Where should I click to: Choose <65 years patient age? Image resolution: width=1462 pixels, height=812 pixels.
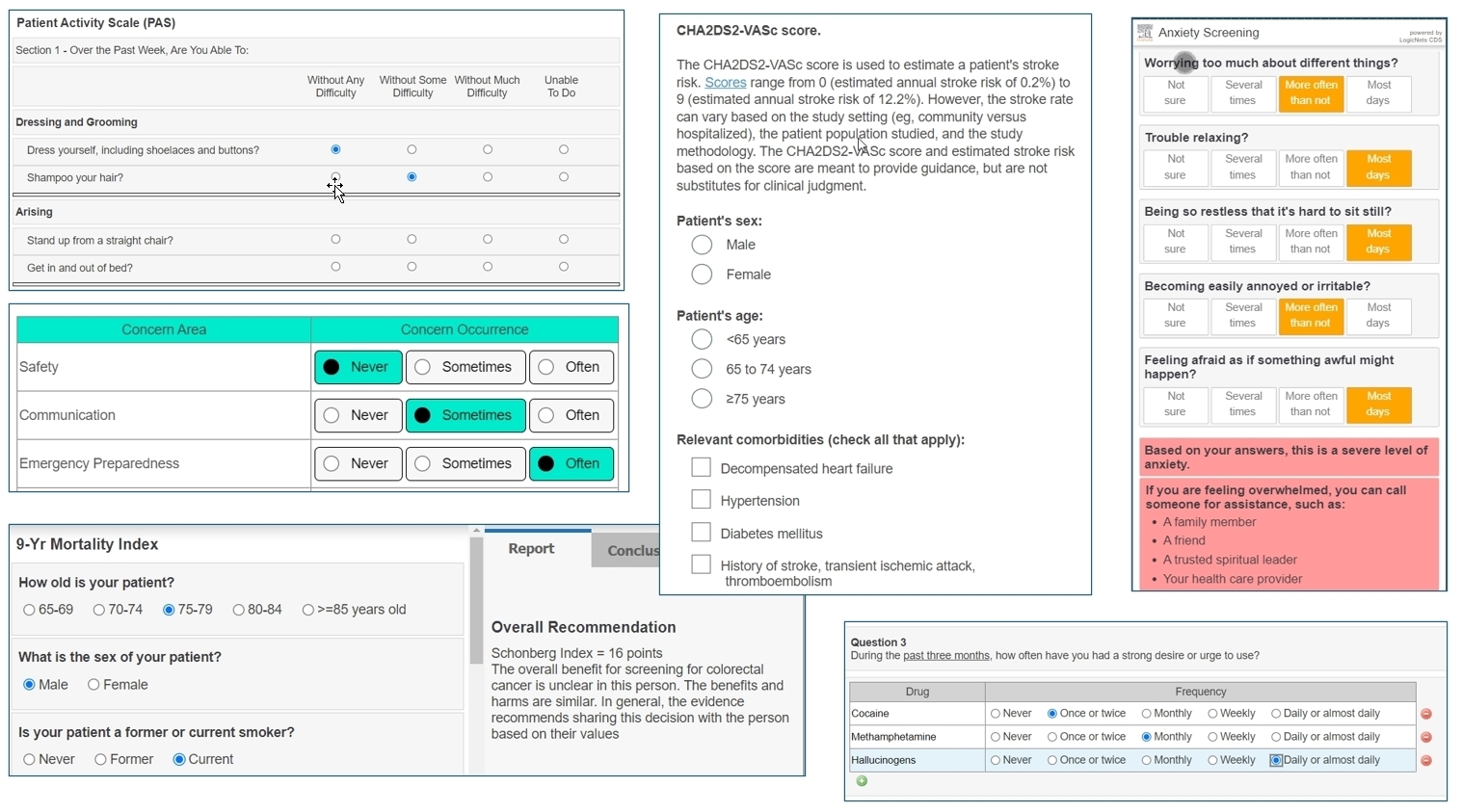[x=702, y=339]
